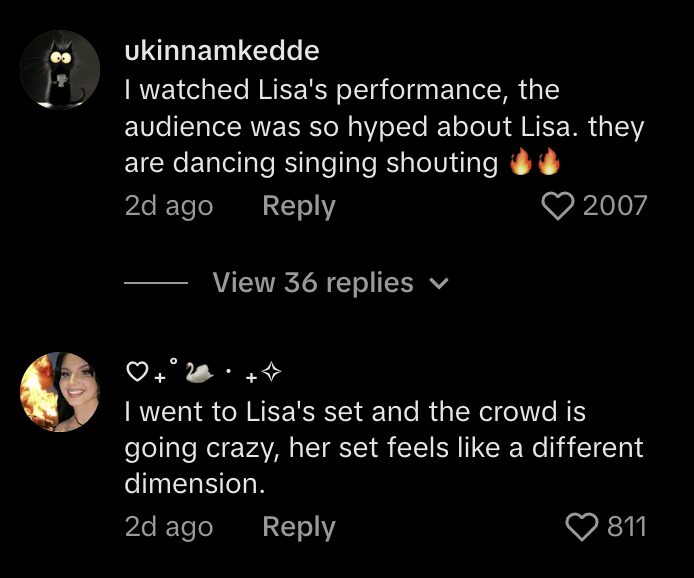Tap the heart on the 811-like comment

(582, 526)
